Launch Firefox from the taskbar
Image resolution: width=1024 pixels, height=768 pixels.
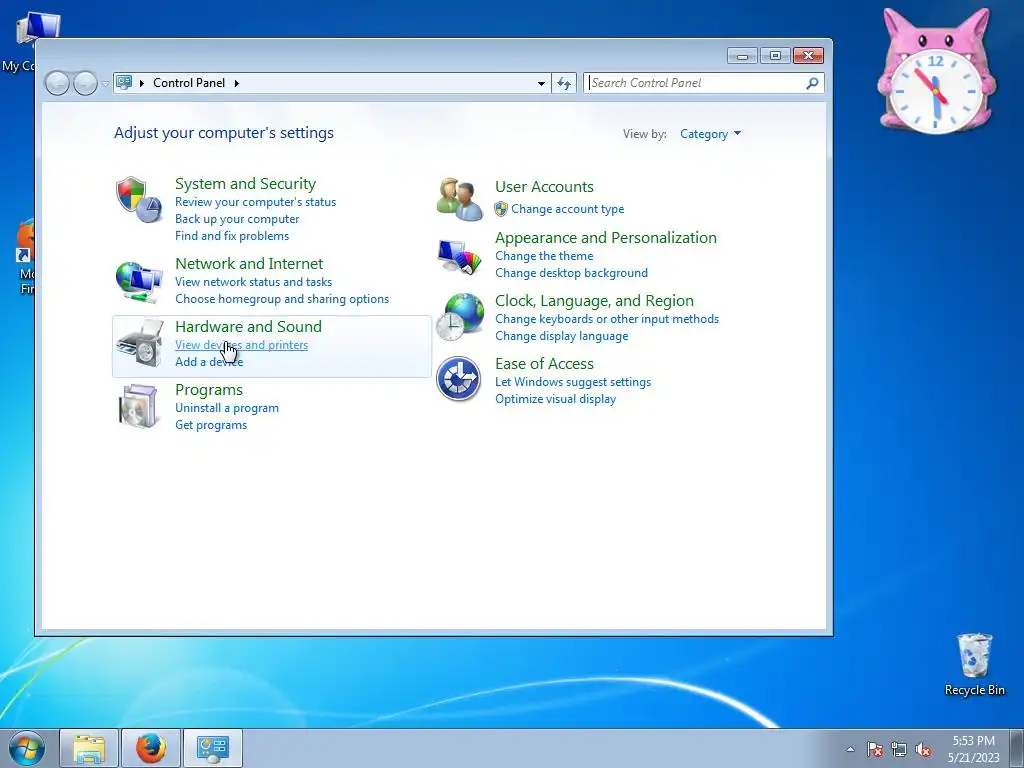tap(151, 748)
